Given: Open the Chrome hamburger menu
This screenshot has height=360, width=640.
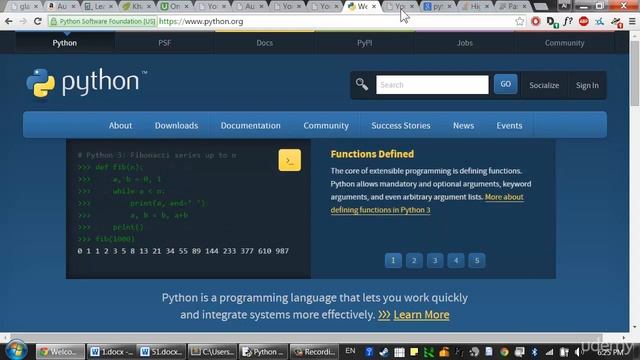Looking at the screenshot, I should (x=632, y=21).
